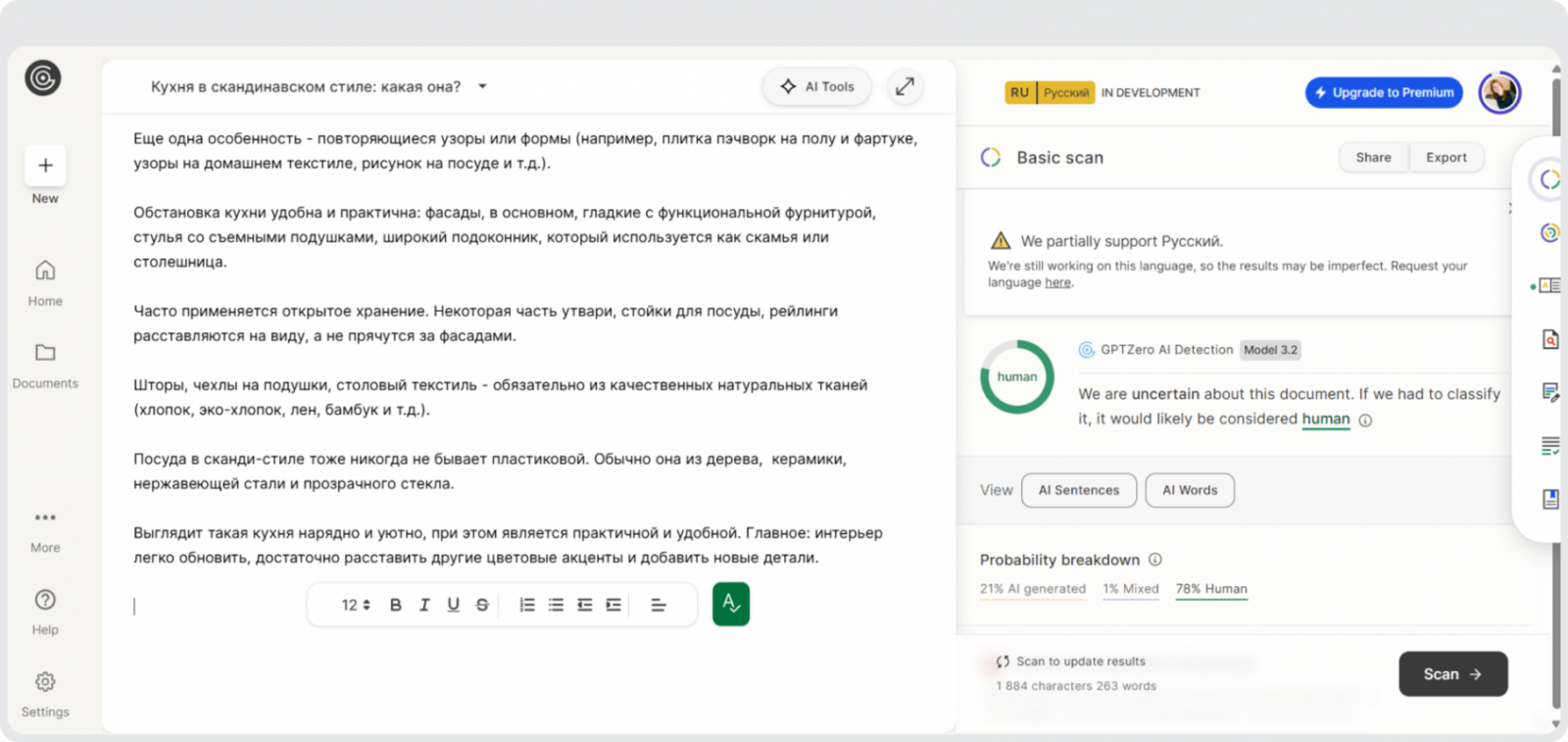Viewport: 1568px width, 742px height.
Task: Click the 'Scan to update results' text
Action: (x=1081, y=662)
